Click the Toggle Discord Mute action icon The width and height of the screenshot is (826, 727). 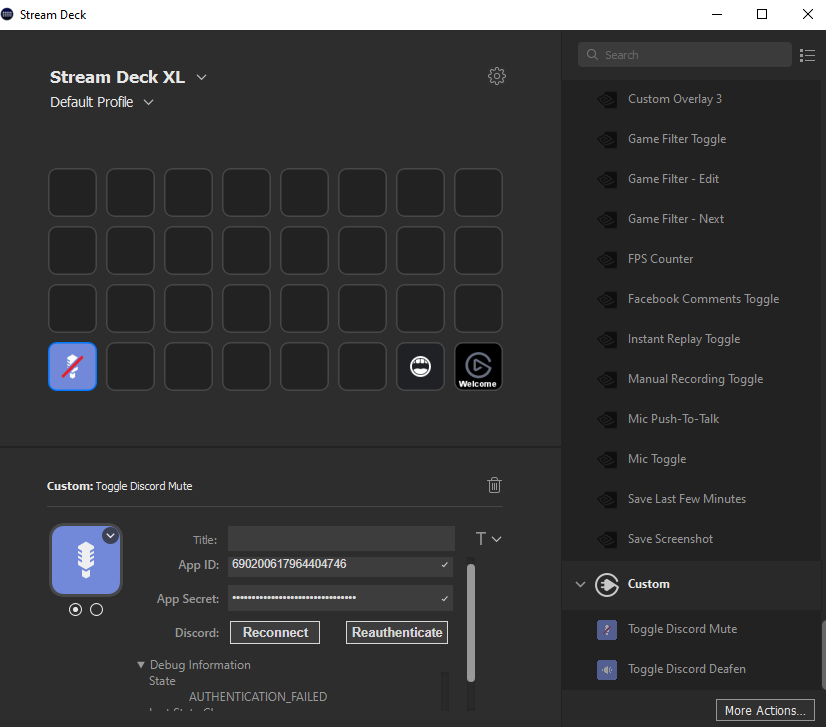point(607,630)
